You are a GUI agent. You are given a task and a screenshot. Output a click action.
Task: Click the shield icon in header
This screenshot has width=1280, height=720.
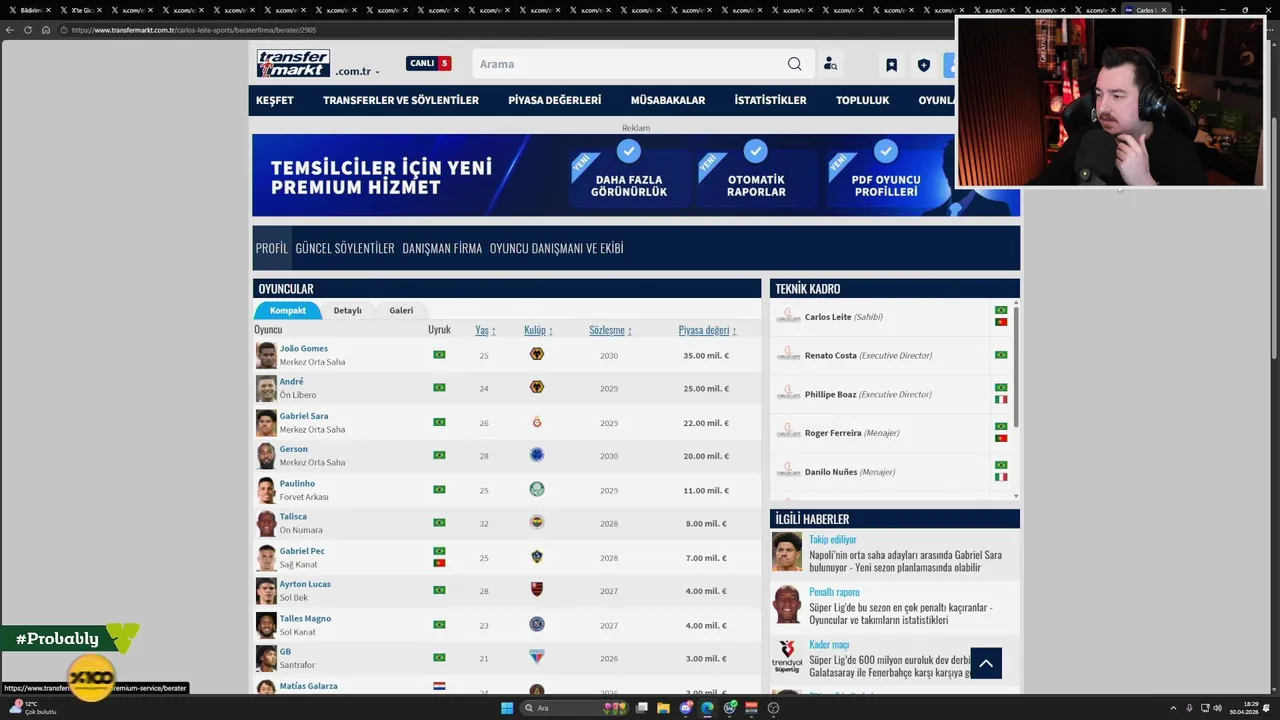coord(924,65)
